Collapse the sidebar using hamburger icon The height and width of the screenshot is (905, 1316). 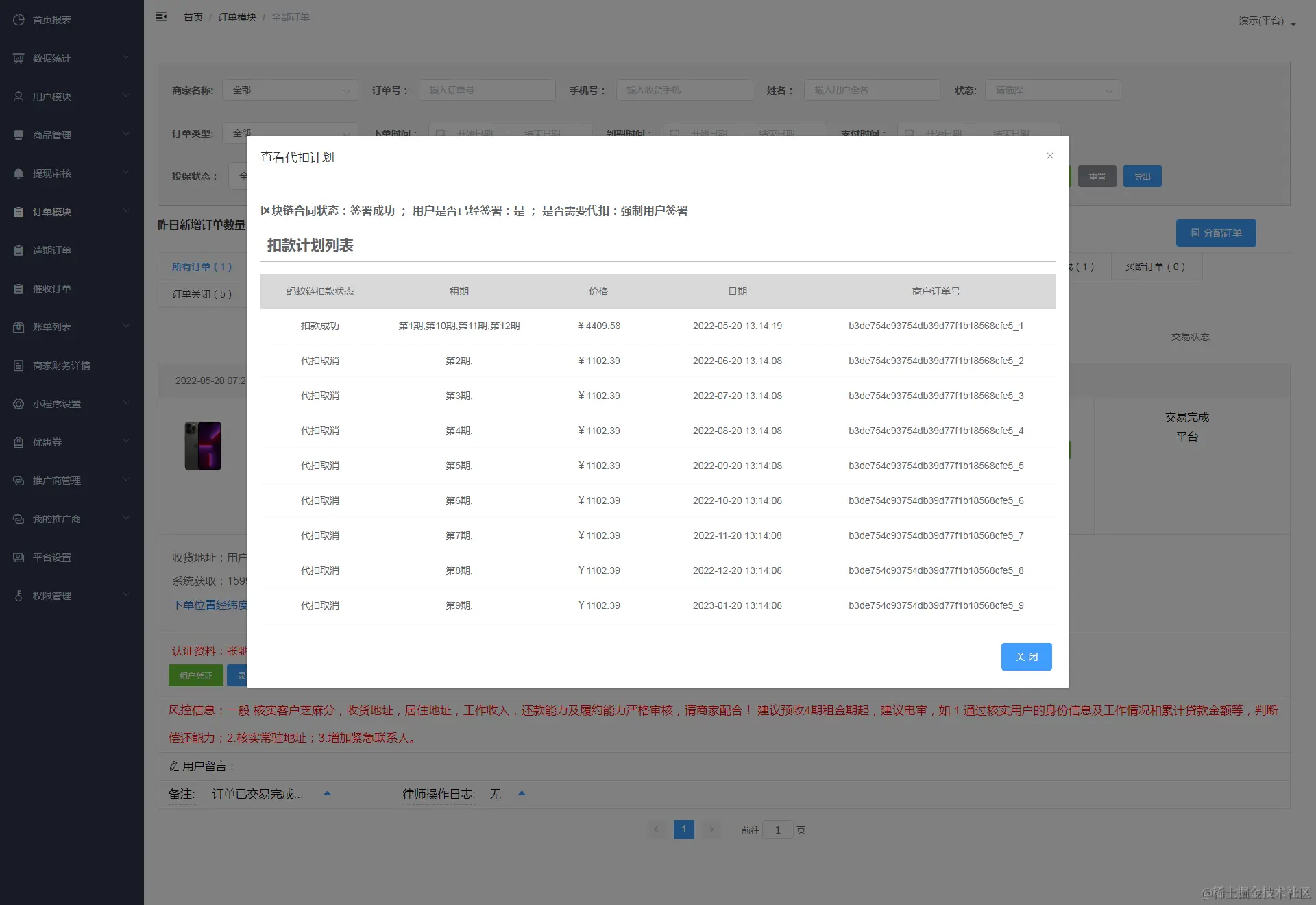(x=162, y=16)
